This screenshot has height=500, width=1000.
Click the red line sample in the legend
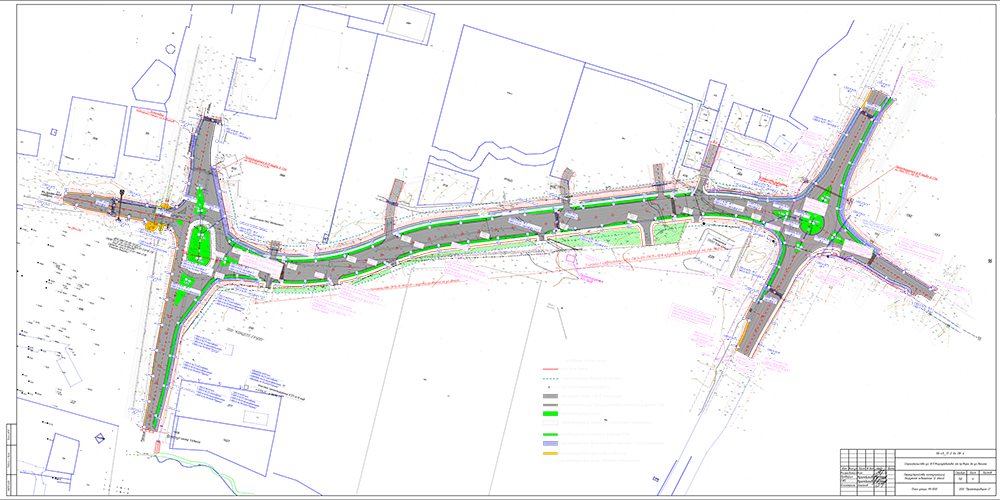[x=550, y=370]
